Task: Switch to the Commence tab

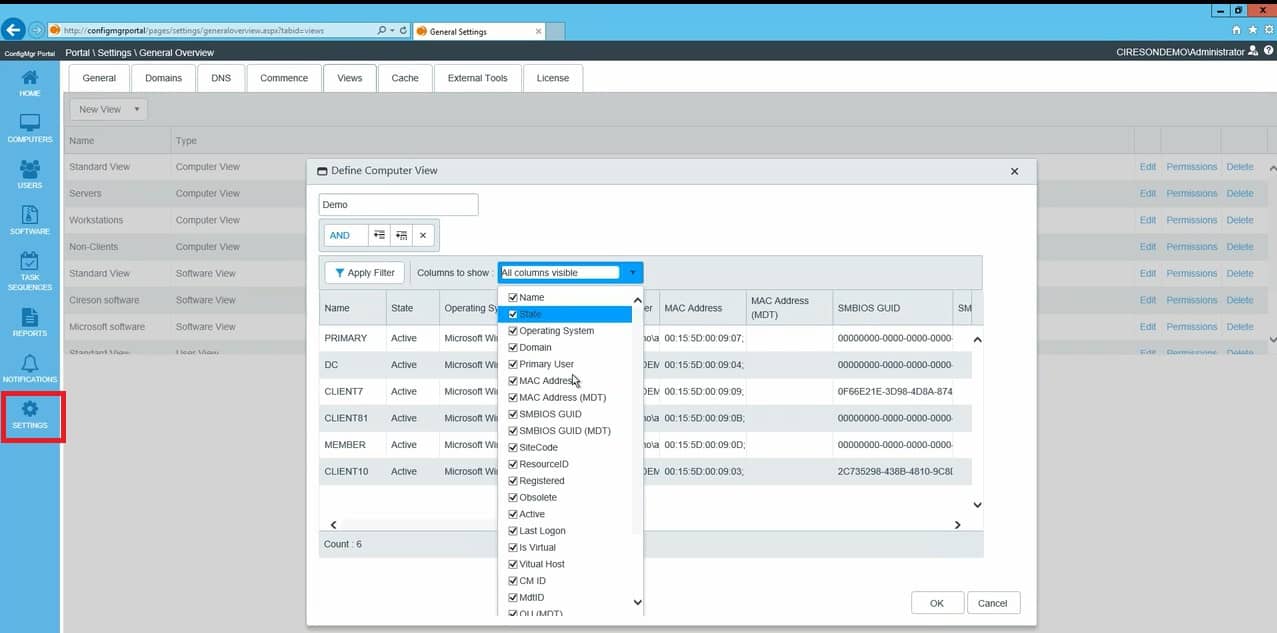Action: click(x=284, y=78)
